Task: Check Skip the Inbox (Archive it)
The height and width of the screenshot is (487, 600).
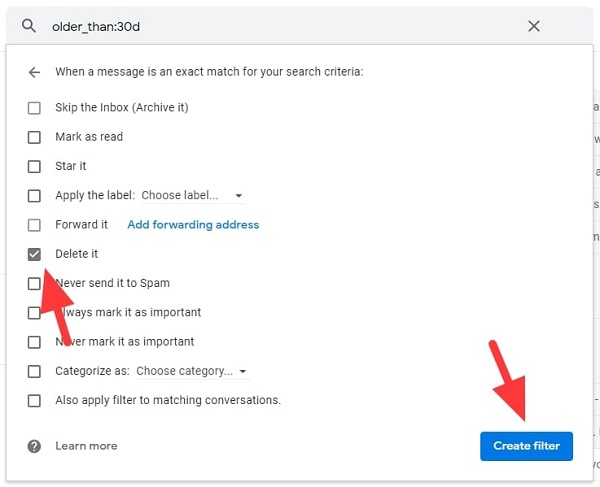Action: tap(35, 108)
